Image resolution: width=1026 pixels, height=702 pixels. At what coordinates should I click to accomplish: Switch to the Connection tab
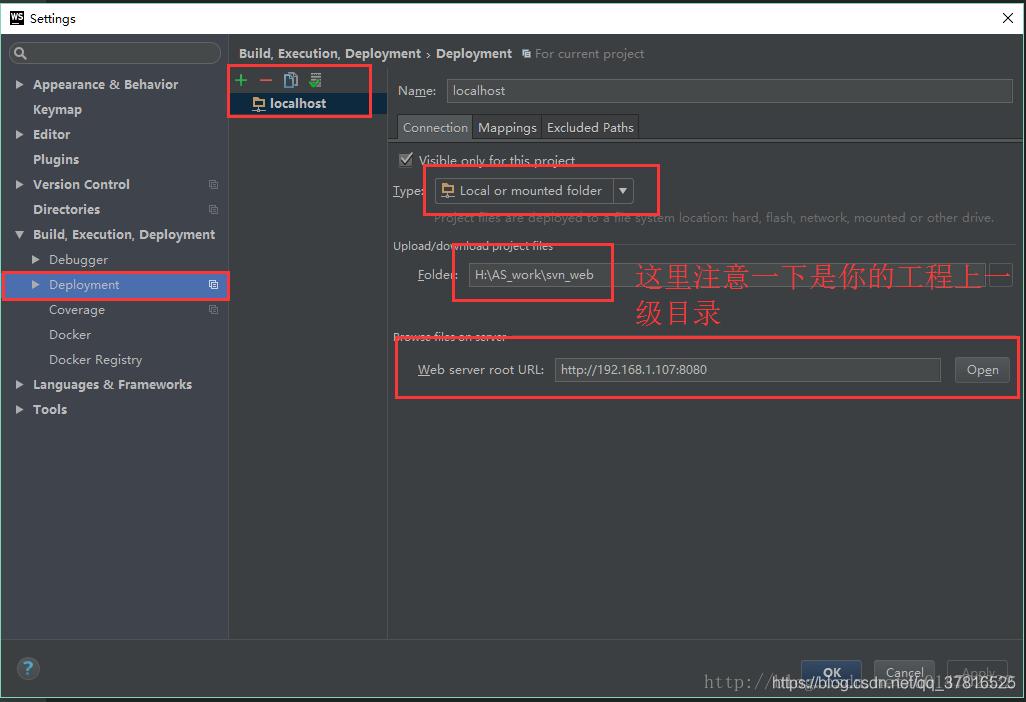pos(435,128)
